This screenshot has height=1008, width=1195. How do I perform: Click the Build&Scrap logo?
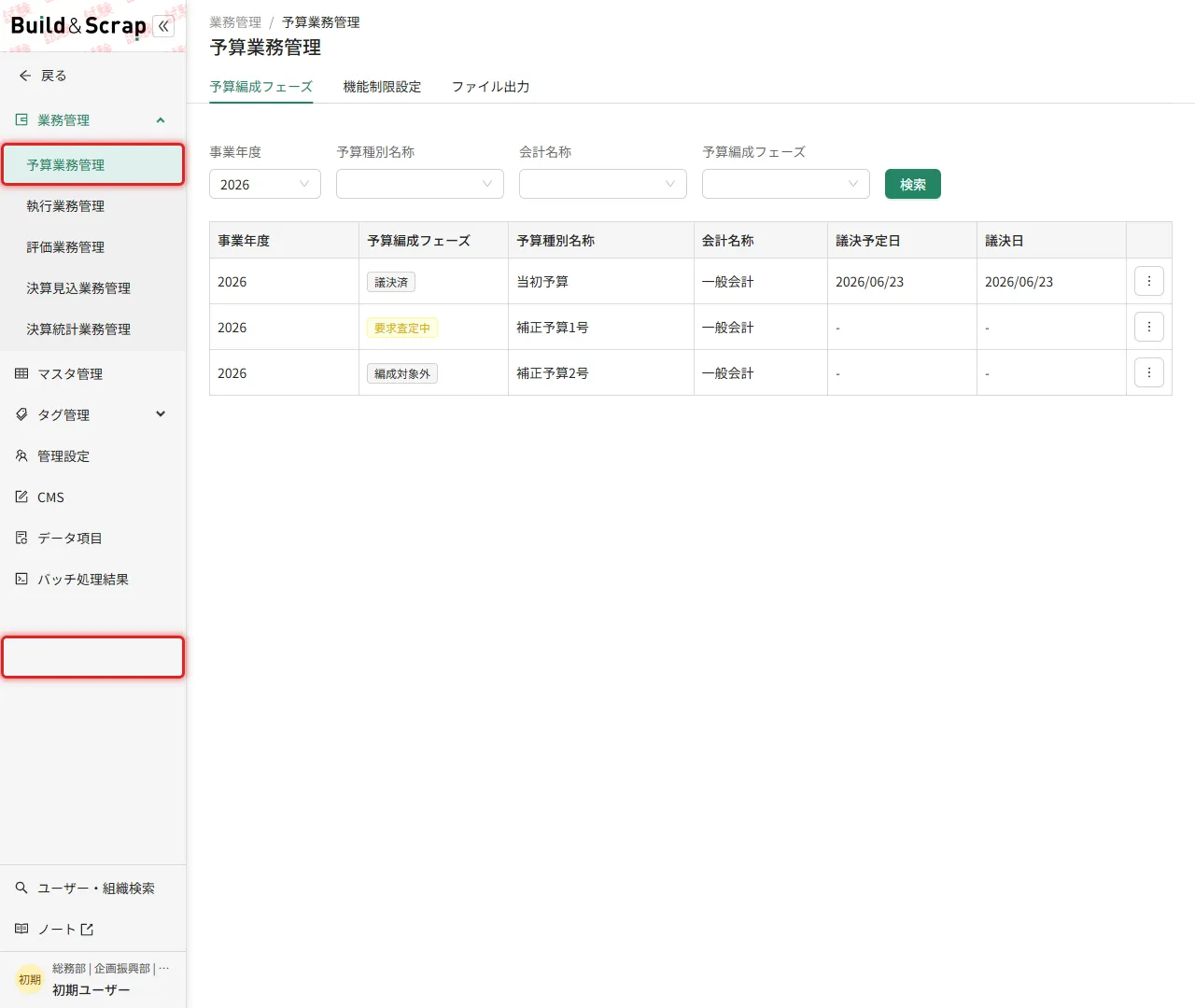(78, 26)
